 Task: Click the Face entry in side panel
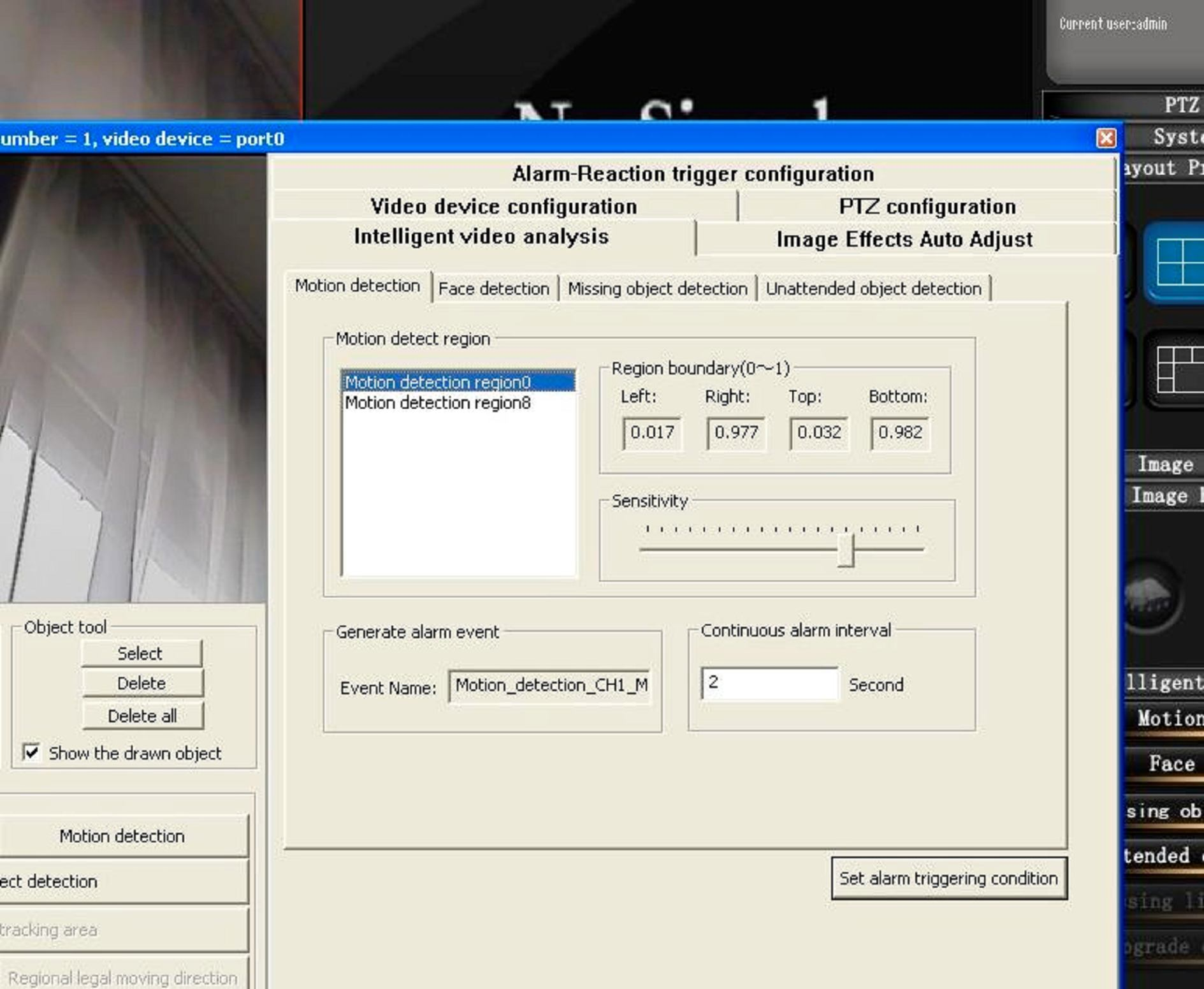(1164, 763)
